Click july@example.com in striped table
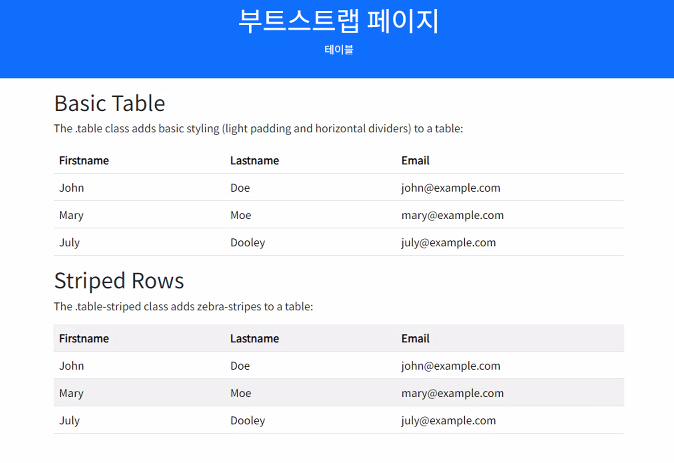The height and width of the screenshot is (463, 674). [448, 421]
